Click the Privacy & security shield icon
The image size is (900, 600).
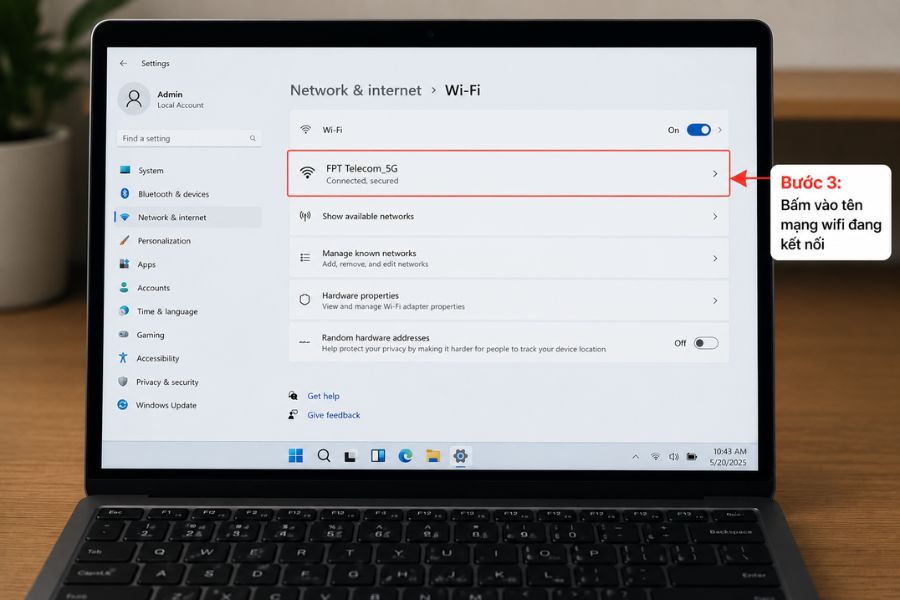[x=122, y=381]
